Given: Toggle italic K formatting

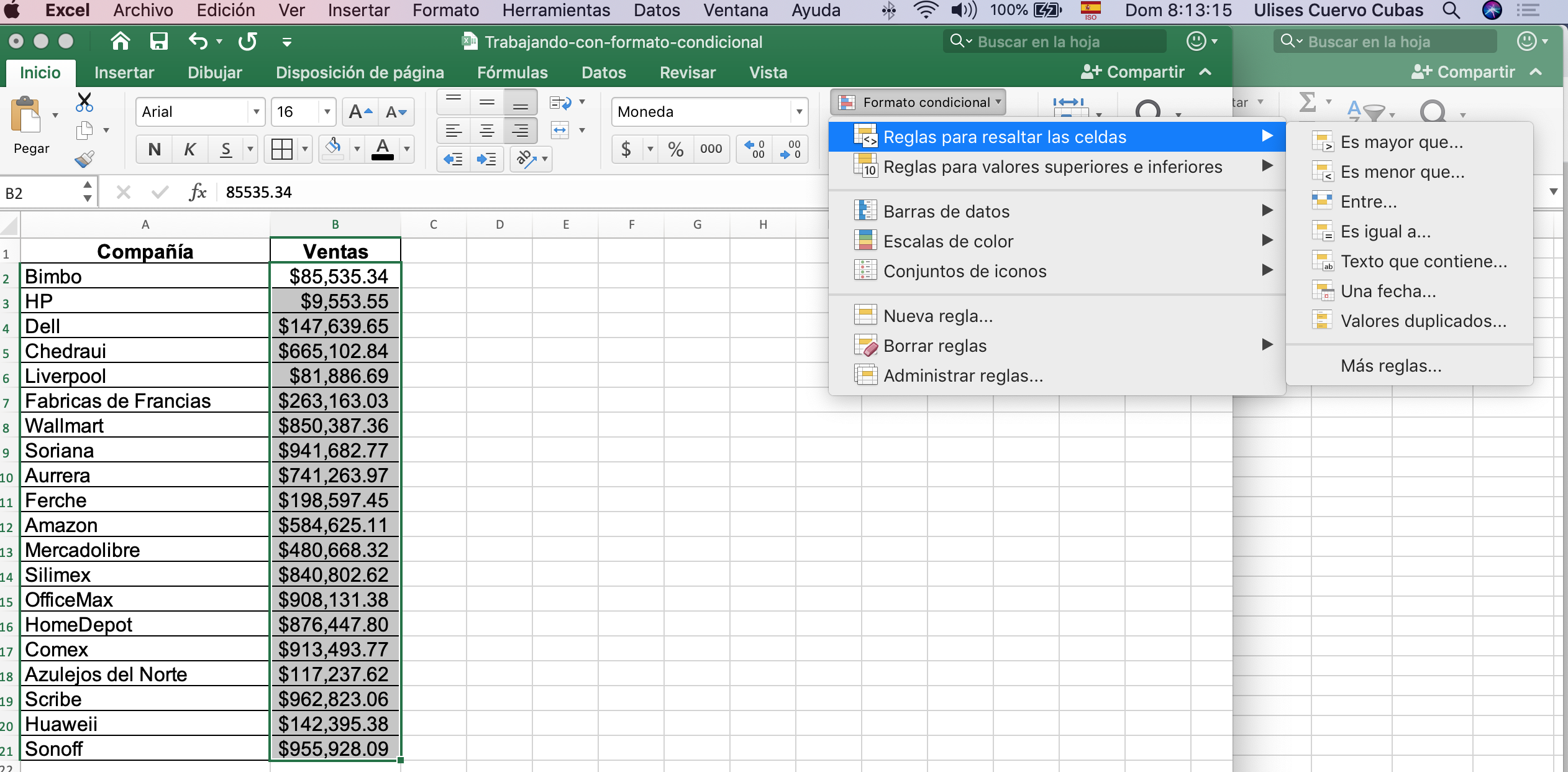Looking at the screenshot, I should point(190,149).
